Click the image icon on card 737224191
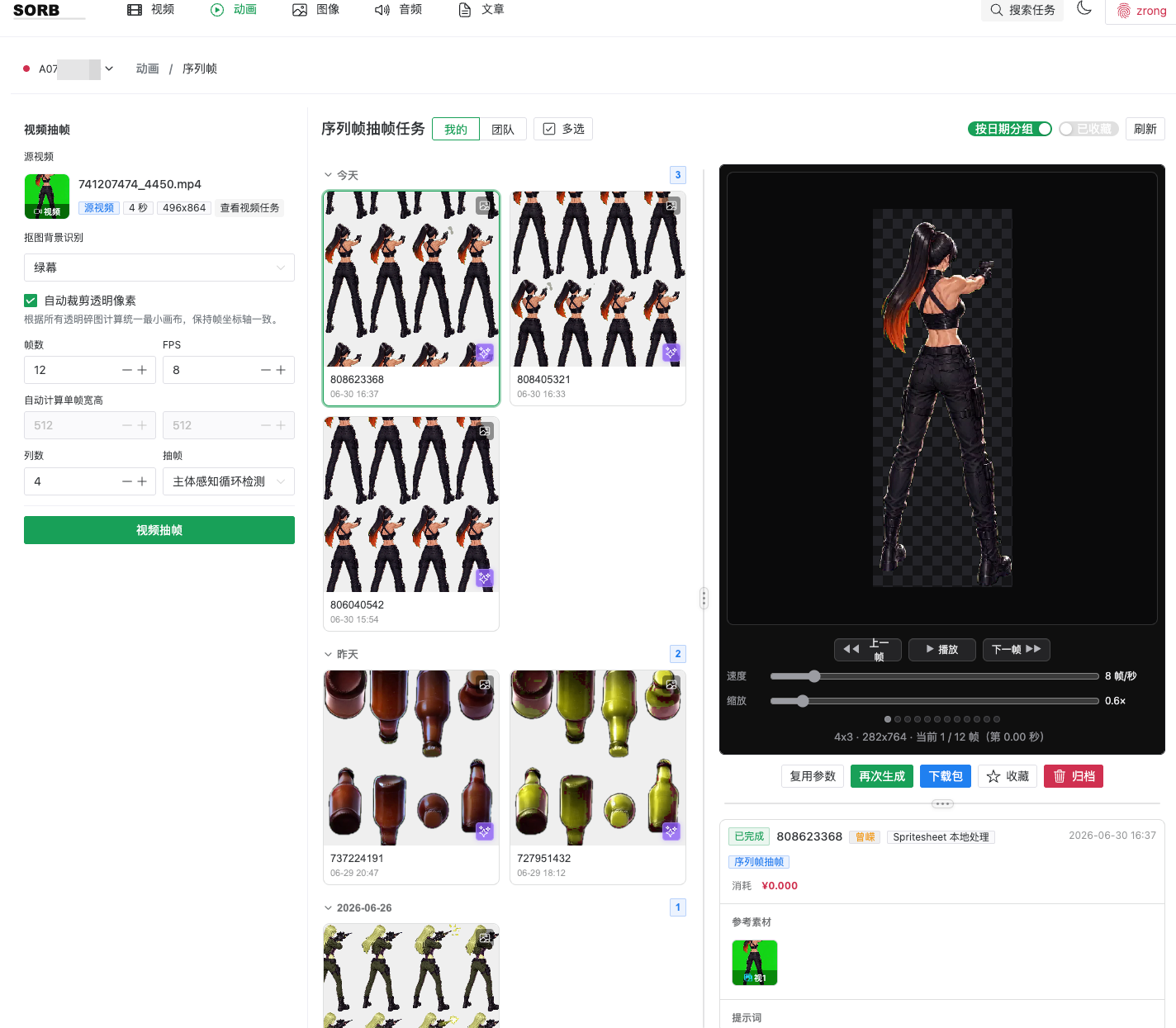Viewport: 1176px width, 1028px height. pyautogui.click(x=485, y=685)
